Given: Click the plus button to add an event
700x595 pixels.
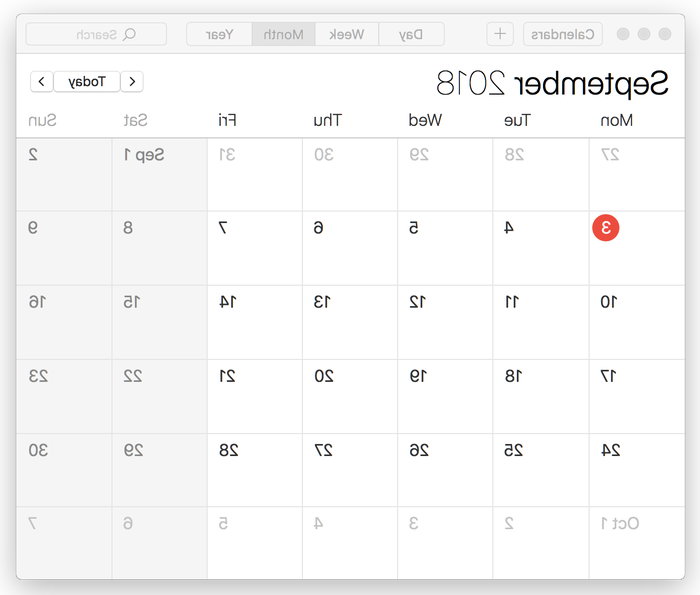Looking at the screenshot, I should tap(500, 34).
